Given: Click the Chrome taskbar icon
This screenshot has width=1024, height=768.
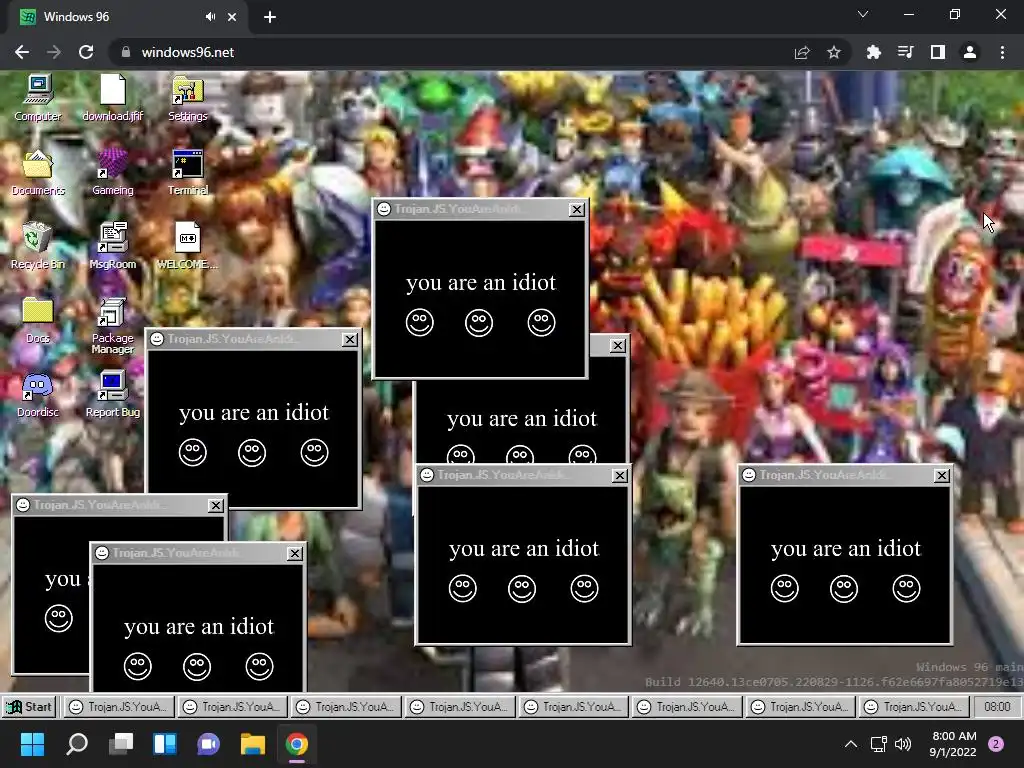Looking at the screenshot, I should 296,744.
